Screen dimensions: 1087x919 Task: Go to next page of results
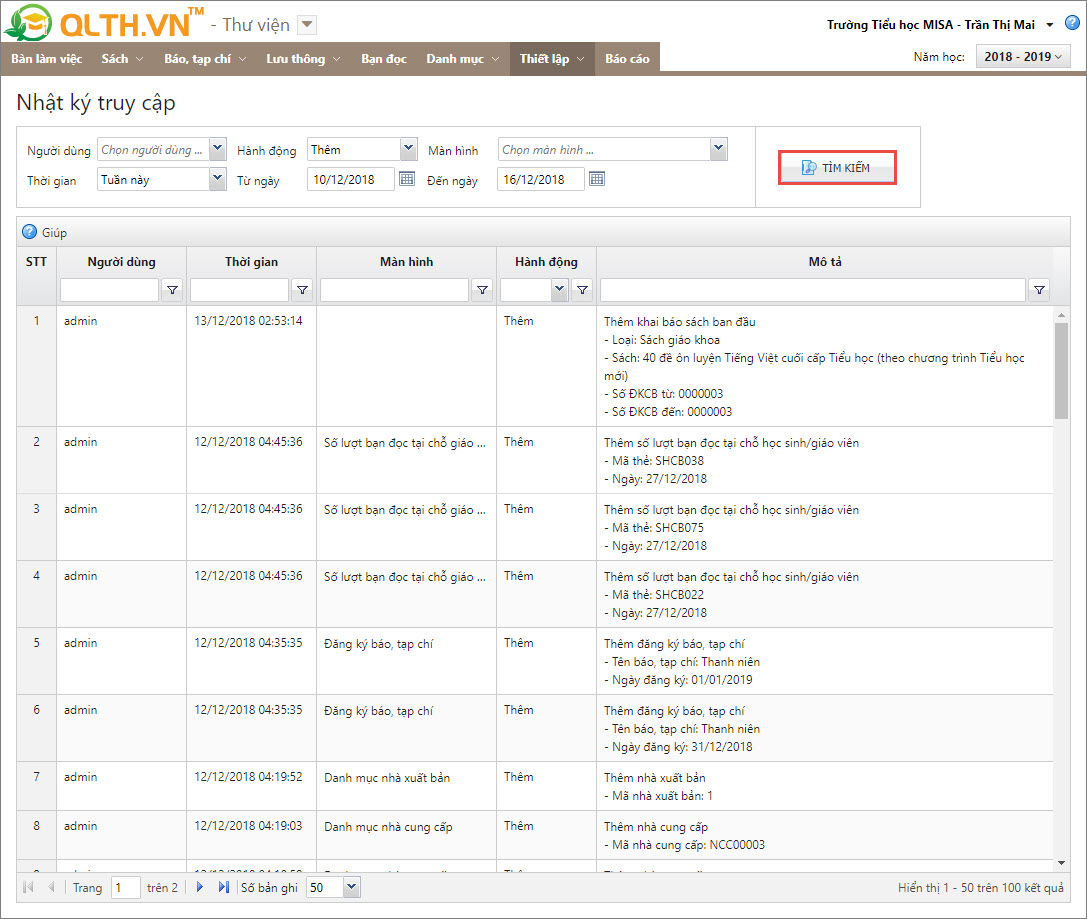pyautogui.click(x=200, y=887)
